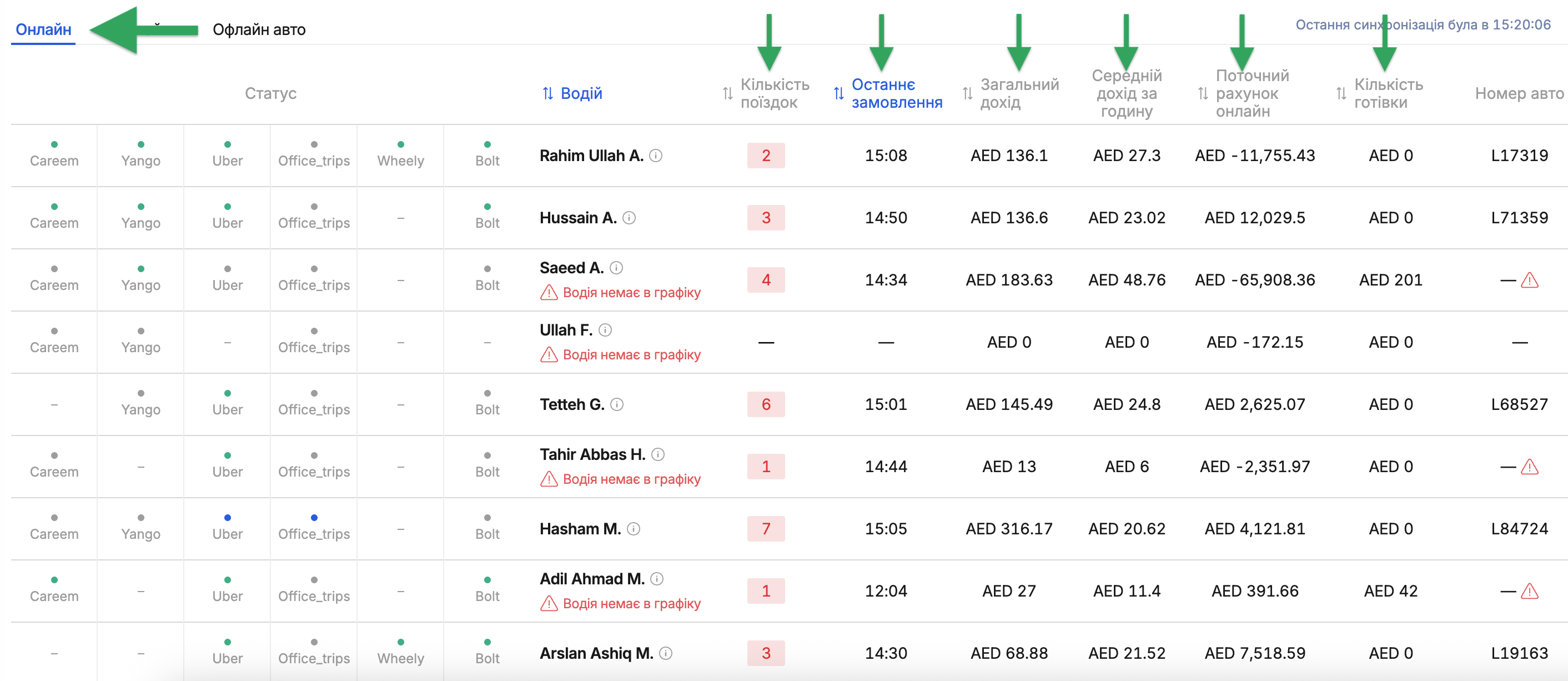Switch to the Онлайн tab
The height and width of the screenshot is (681, 1568).
pyautogui.click(x=43, y=29)
